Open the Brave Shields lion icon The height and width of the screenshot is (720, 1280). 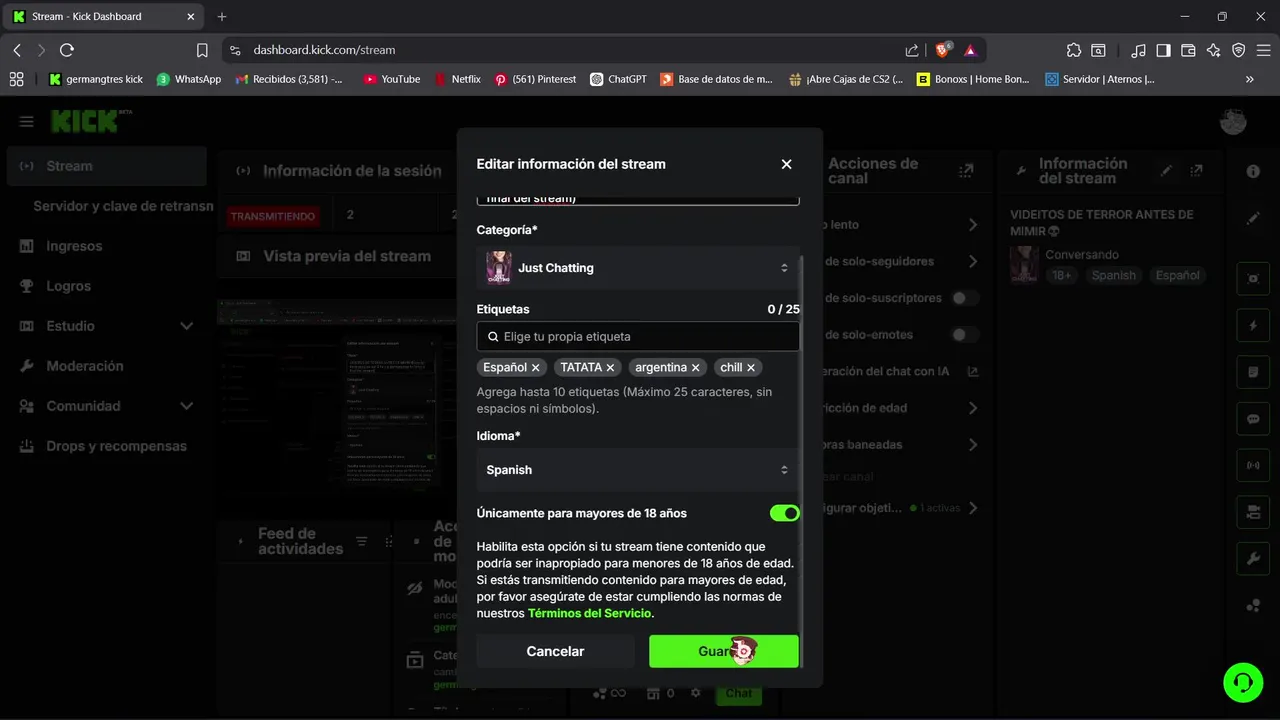pyautogui.click(x=943, y=50)
